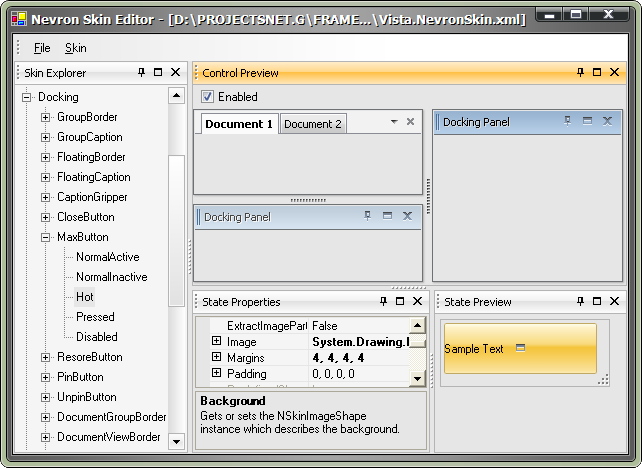Expand the DocumentGroupBorder node

click(x=45, y=418)
